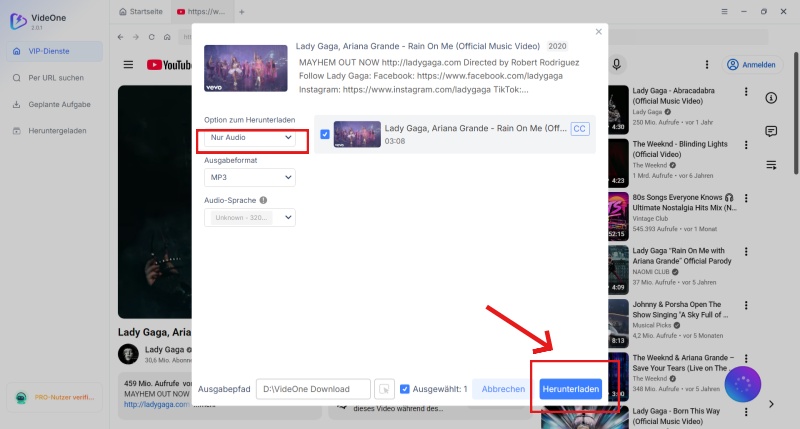Uncheck the Rain On Me video checkbox

click(x=324, y=134)
